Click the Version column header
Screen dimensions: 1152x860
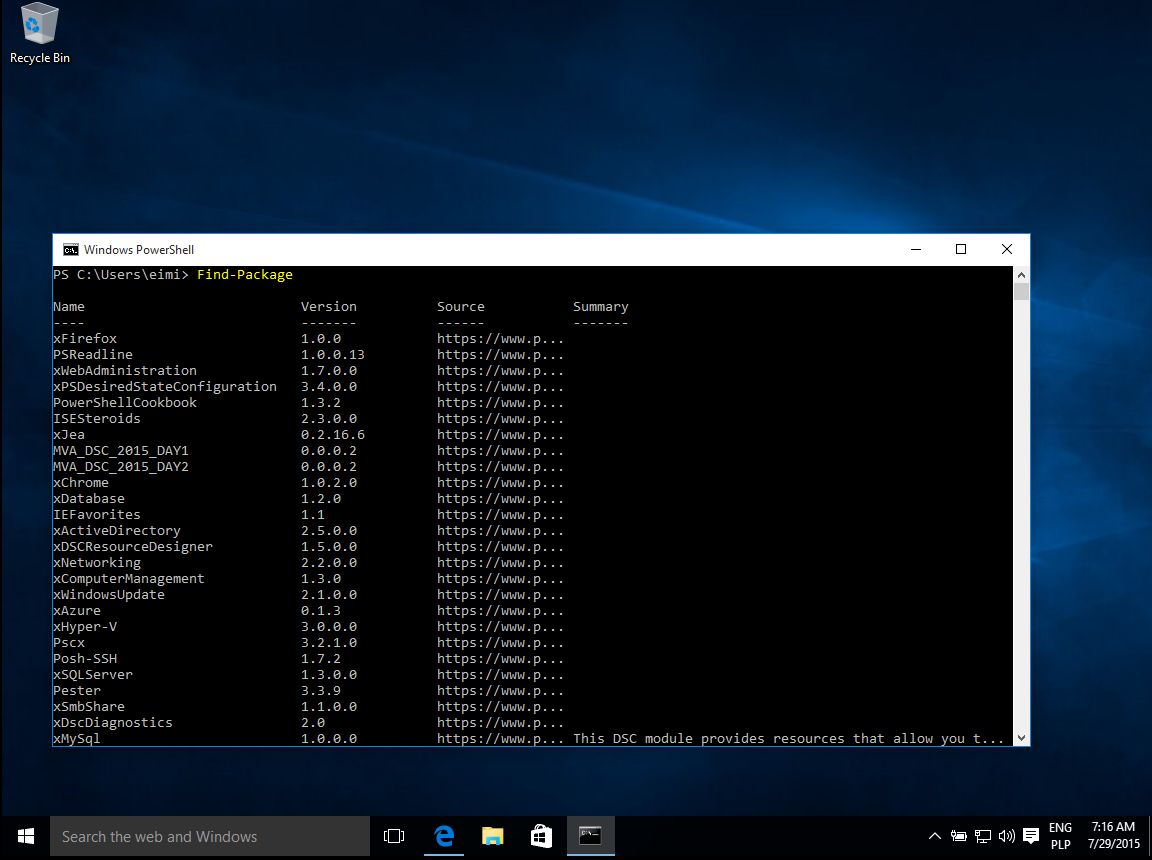tap(328, 306)
